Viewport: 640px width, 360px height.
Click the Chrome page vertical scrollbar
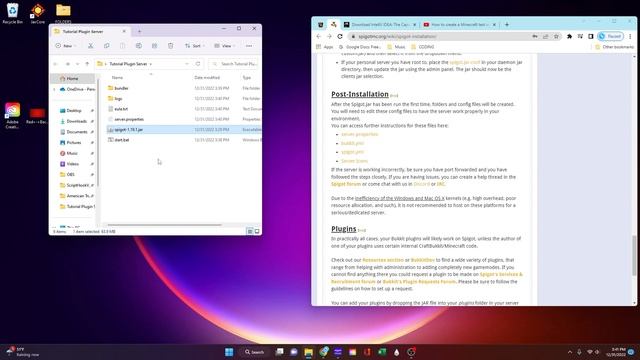click(x=634, y=256)
